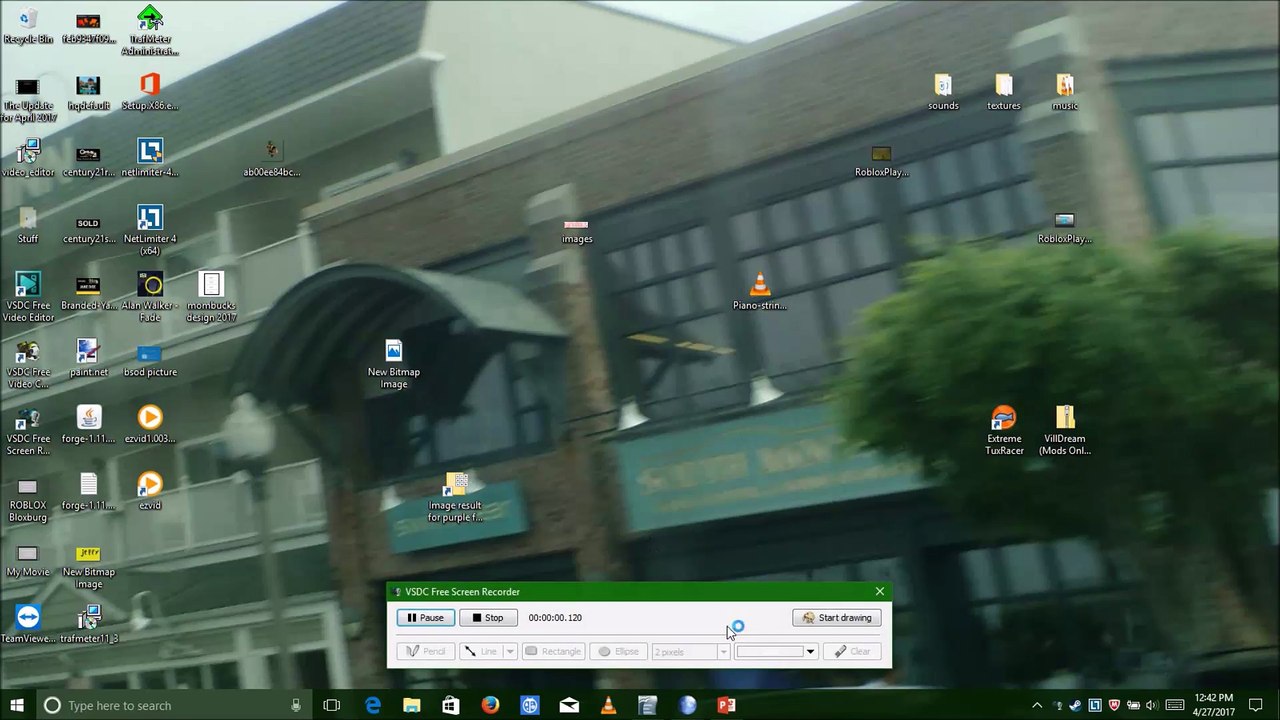The height and width of the screenshot is (720, 1280).
Task: Open the clock showing 12:42 PM
Action: (x=1213, y=705)
